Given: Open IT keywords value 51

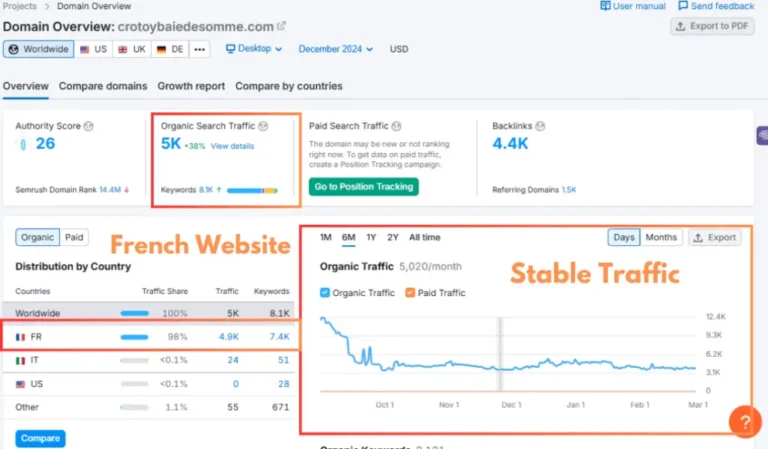Looking at the screenshot, I should pyautogui.click(x=284, y=360).
